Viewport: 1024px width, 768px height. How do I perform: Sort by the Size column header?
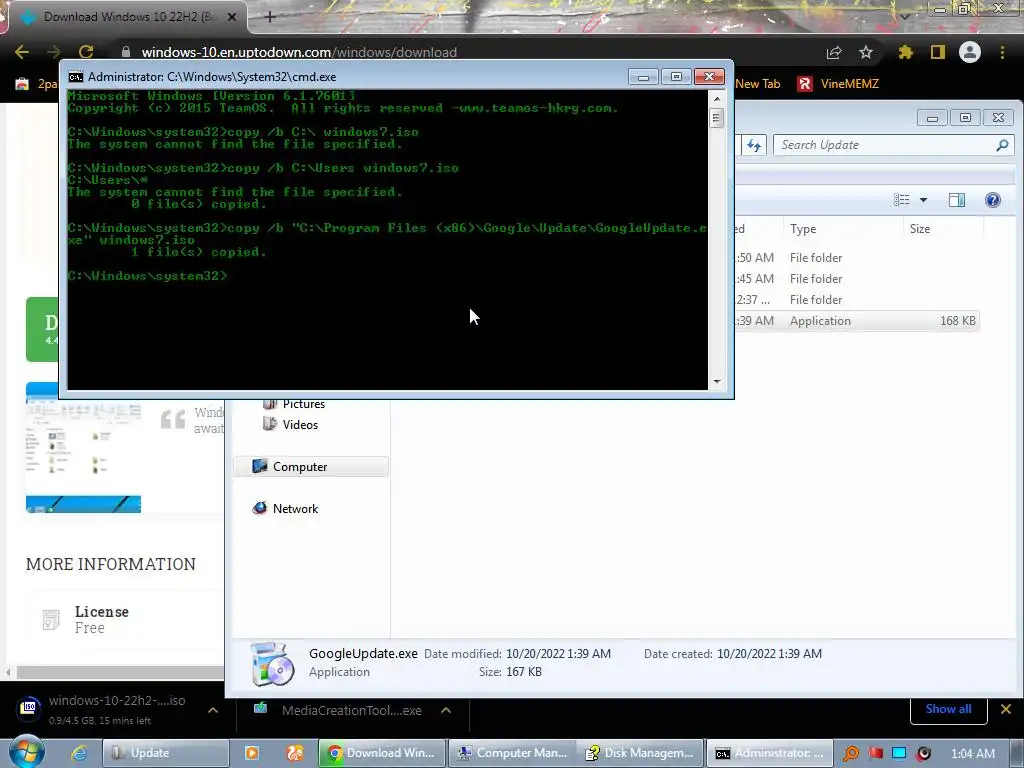click(x=943, y=229)
